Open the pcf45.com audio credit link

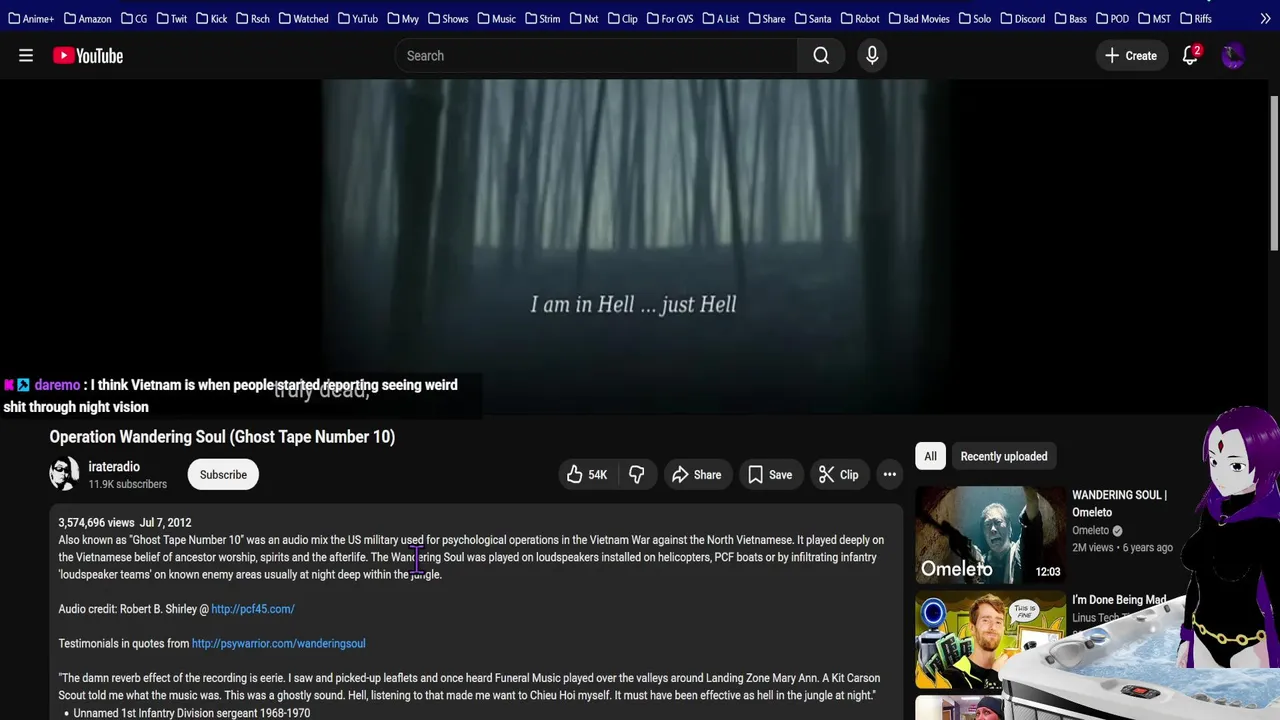coord(252,609)
